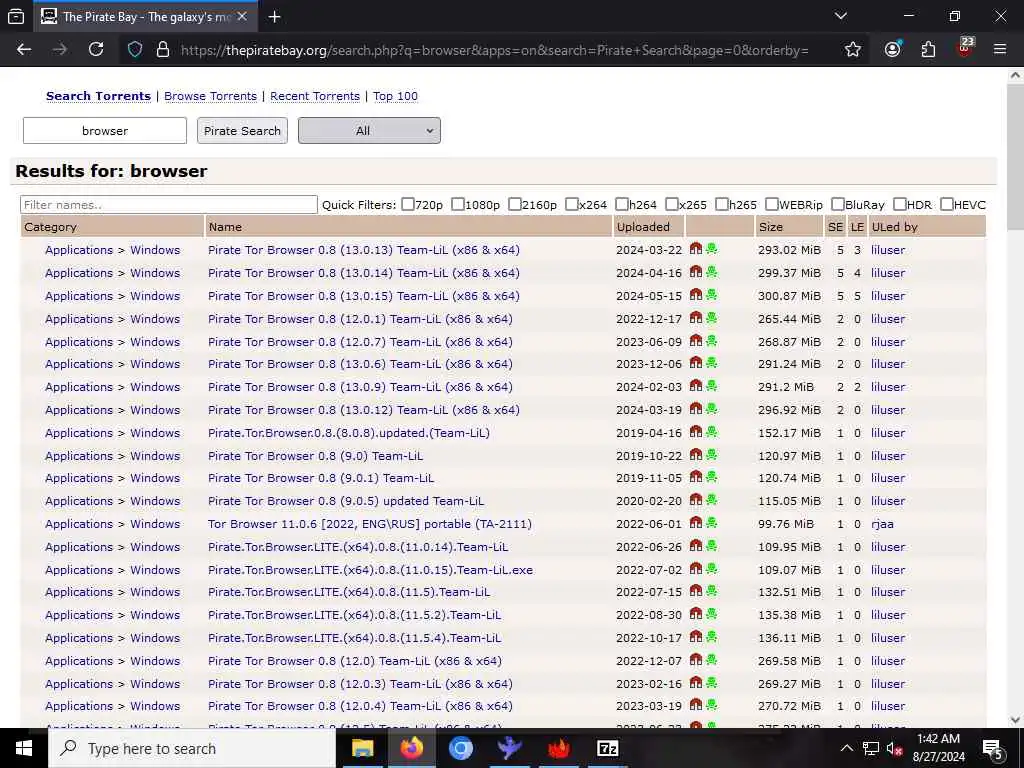Image resolution: width=1024 pixels, height=768 pixels.
Task: Check the x264 filter
Action: pos(571,204)
